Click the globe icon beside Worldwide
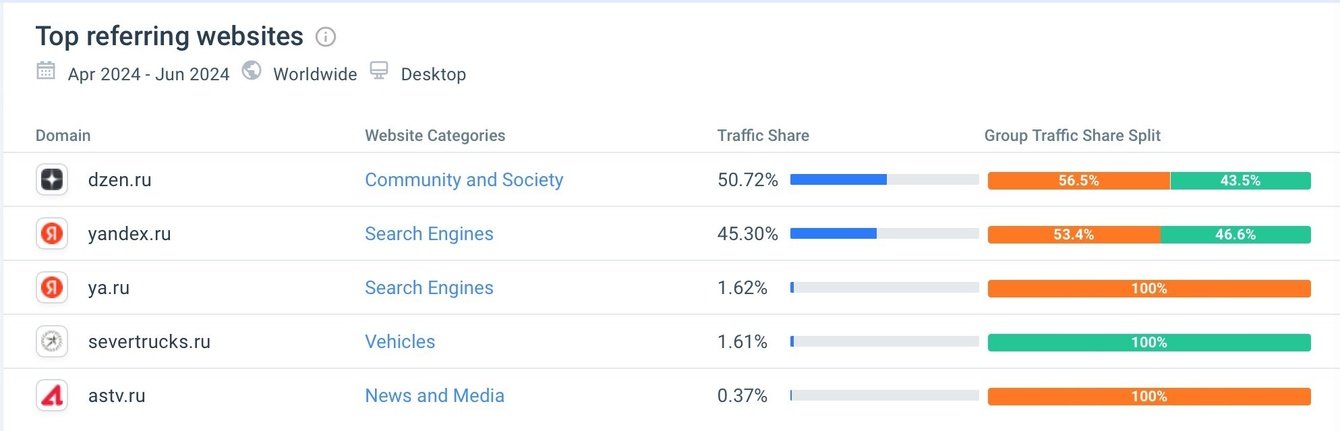Screen dimensions: 1340x431 pos(252,71)
